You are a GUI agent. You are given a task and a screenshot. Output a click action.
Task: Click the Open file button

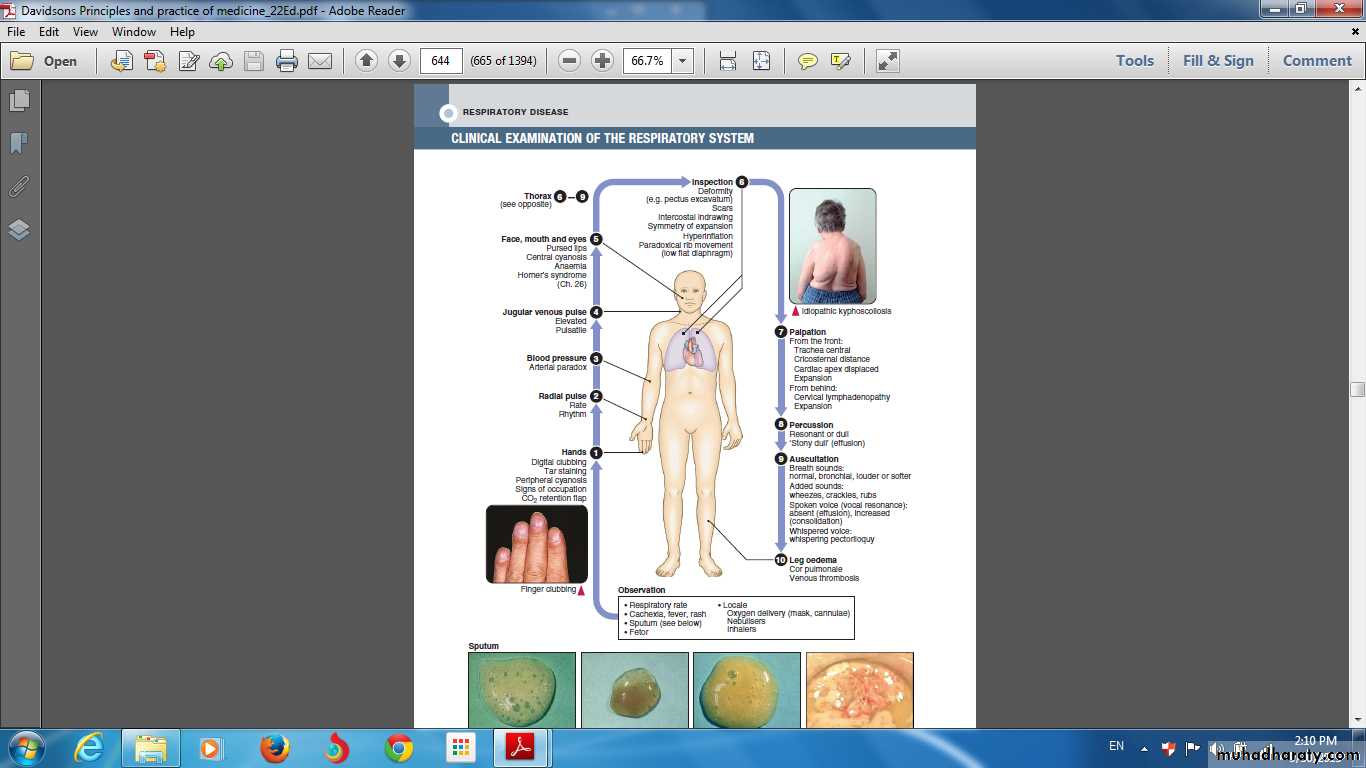click(x=45, y=61)
